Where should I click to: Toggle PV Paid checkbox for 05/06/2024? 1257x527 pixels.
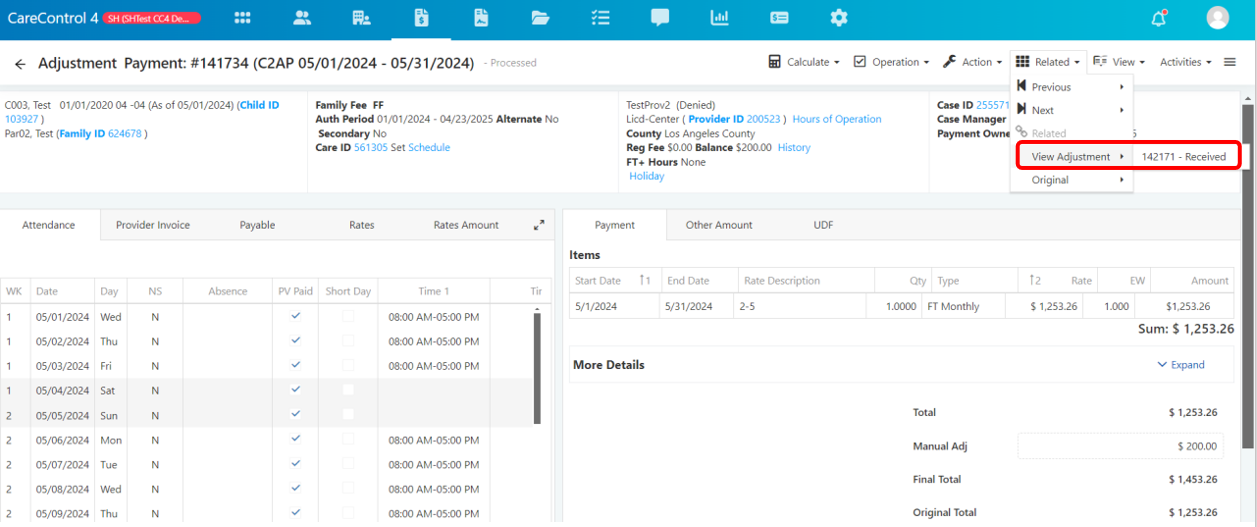[296, 439]
